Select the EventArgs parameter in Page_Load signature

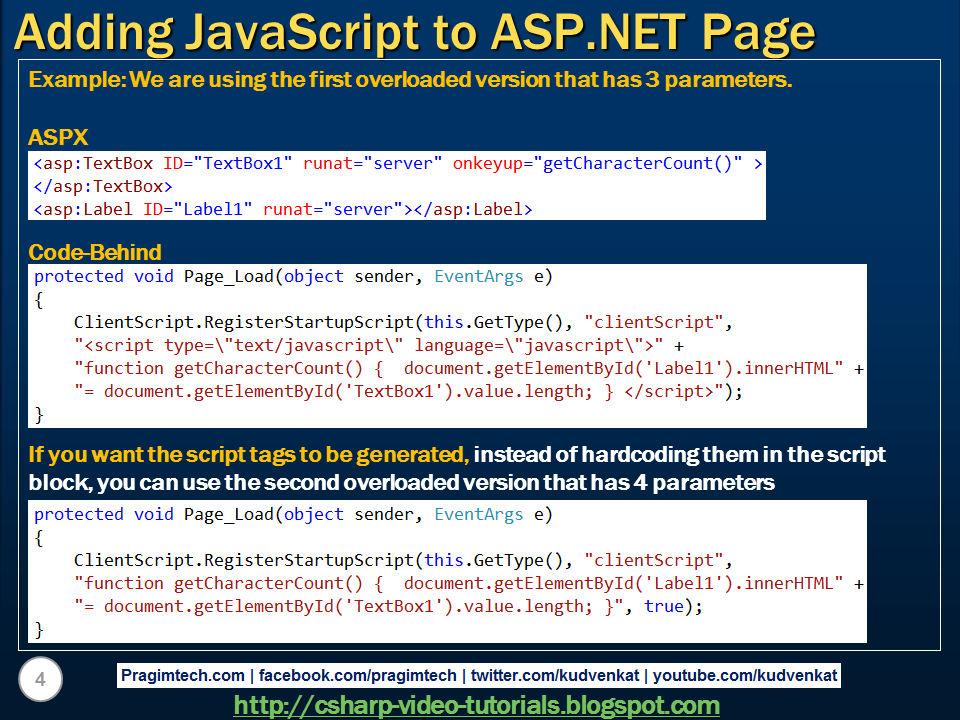click(475, 275)
